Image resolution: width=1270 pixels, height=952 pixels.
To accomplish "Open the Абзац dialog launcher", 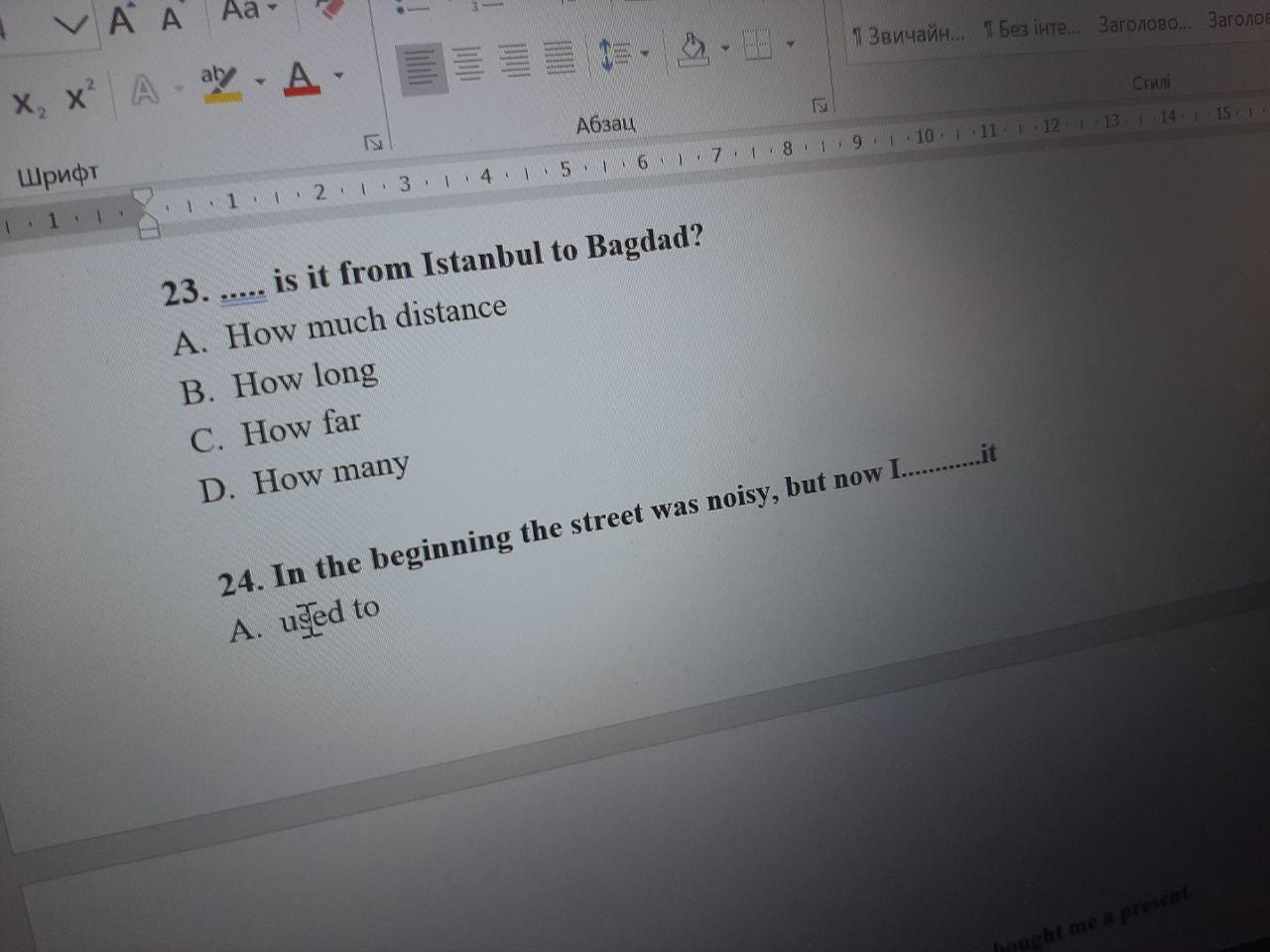I will (820, 105).
